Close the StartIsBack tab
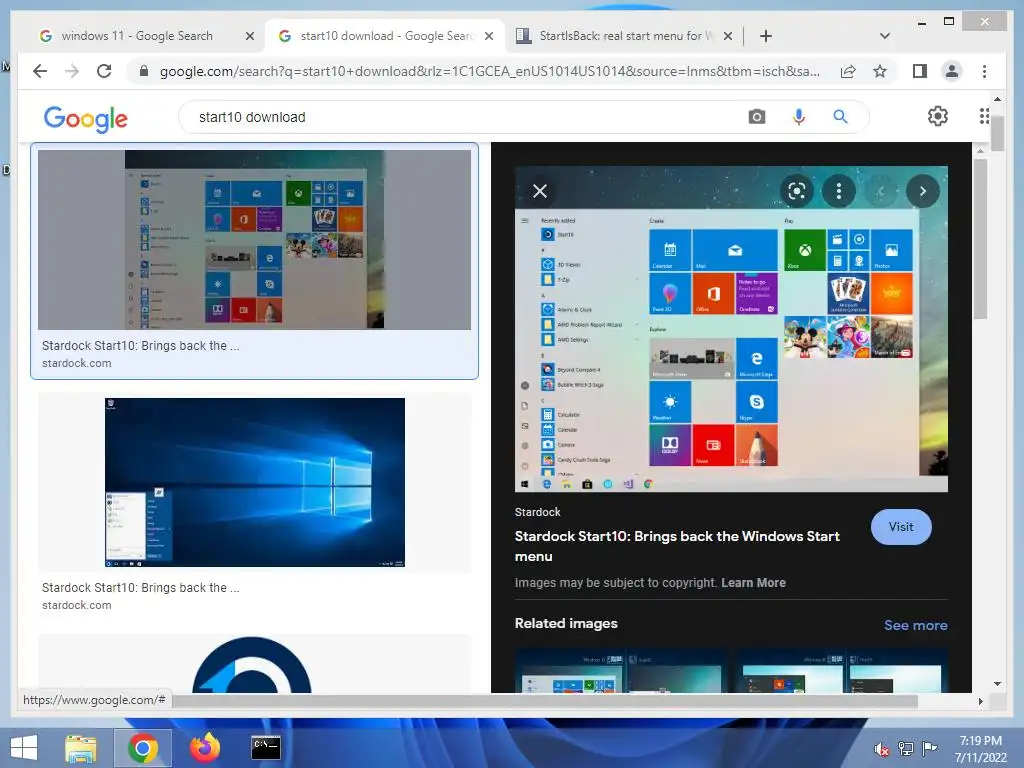Screen dimensions: 1024x768 728,36
